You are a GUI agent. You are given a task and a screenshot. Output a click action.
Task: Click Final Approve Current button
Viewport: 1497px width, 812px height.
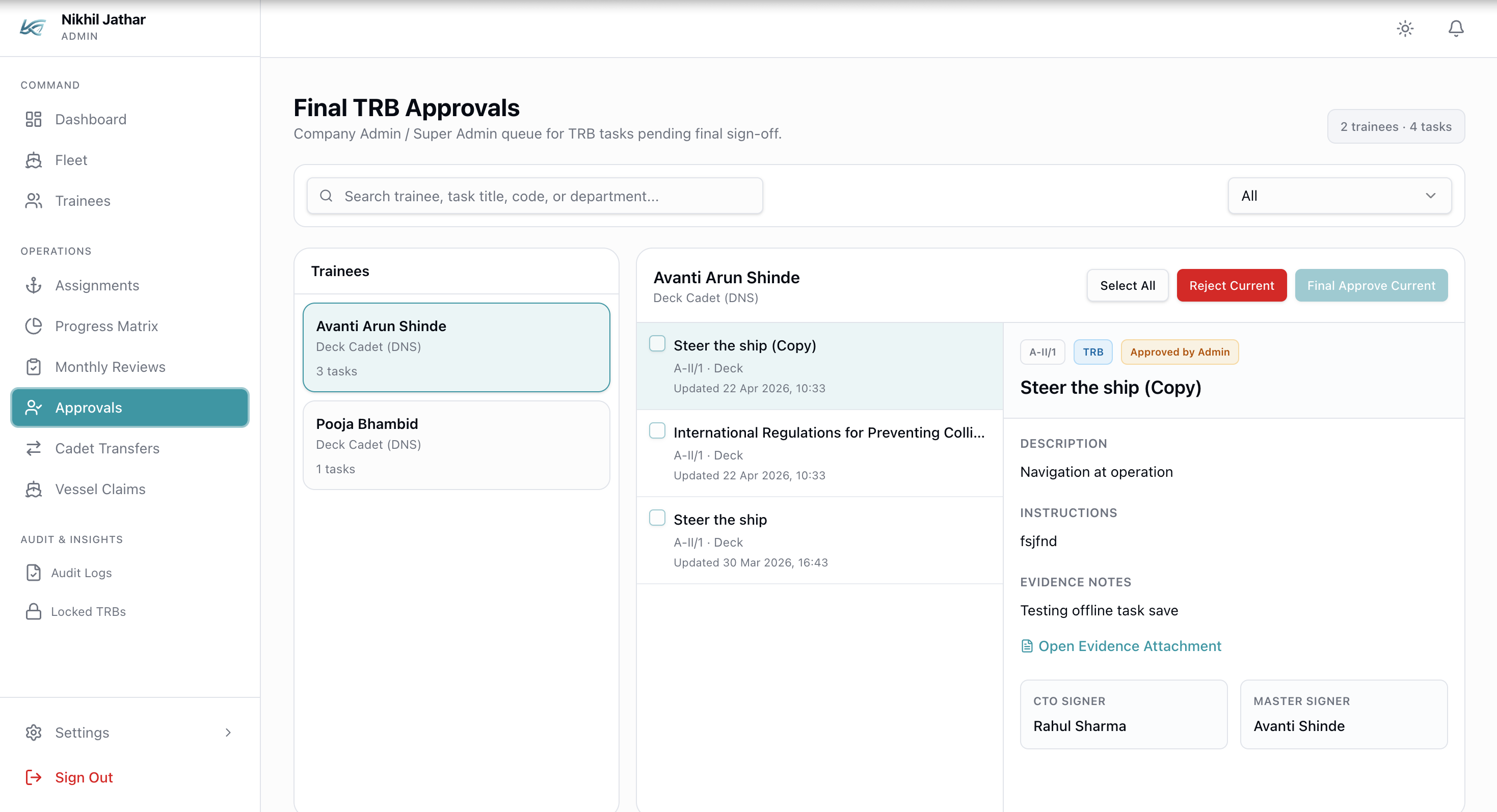point(1371,285)
